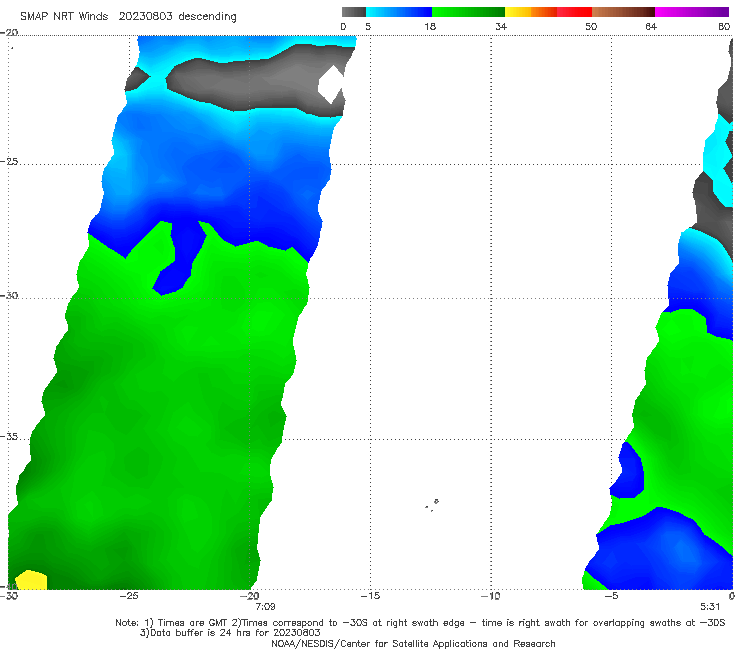
Task: Click the longitude axis label "-10"
Action: pos(491,596)
